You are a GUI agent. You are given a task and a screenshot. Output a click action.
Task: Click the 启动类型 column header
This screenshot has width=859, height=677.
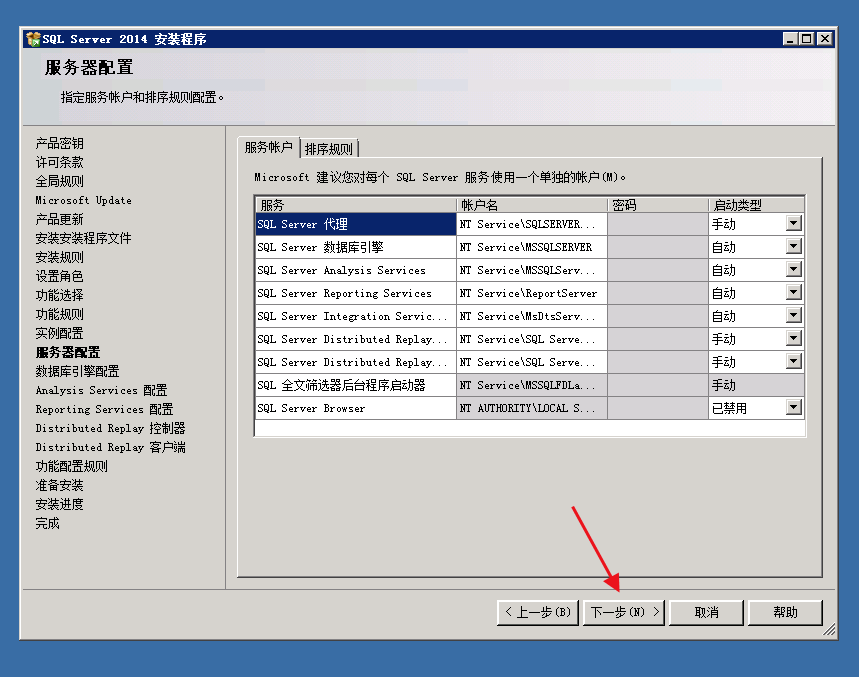[757, 205]
